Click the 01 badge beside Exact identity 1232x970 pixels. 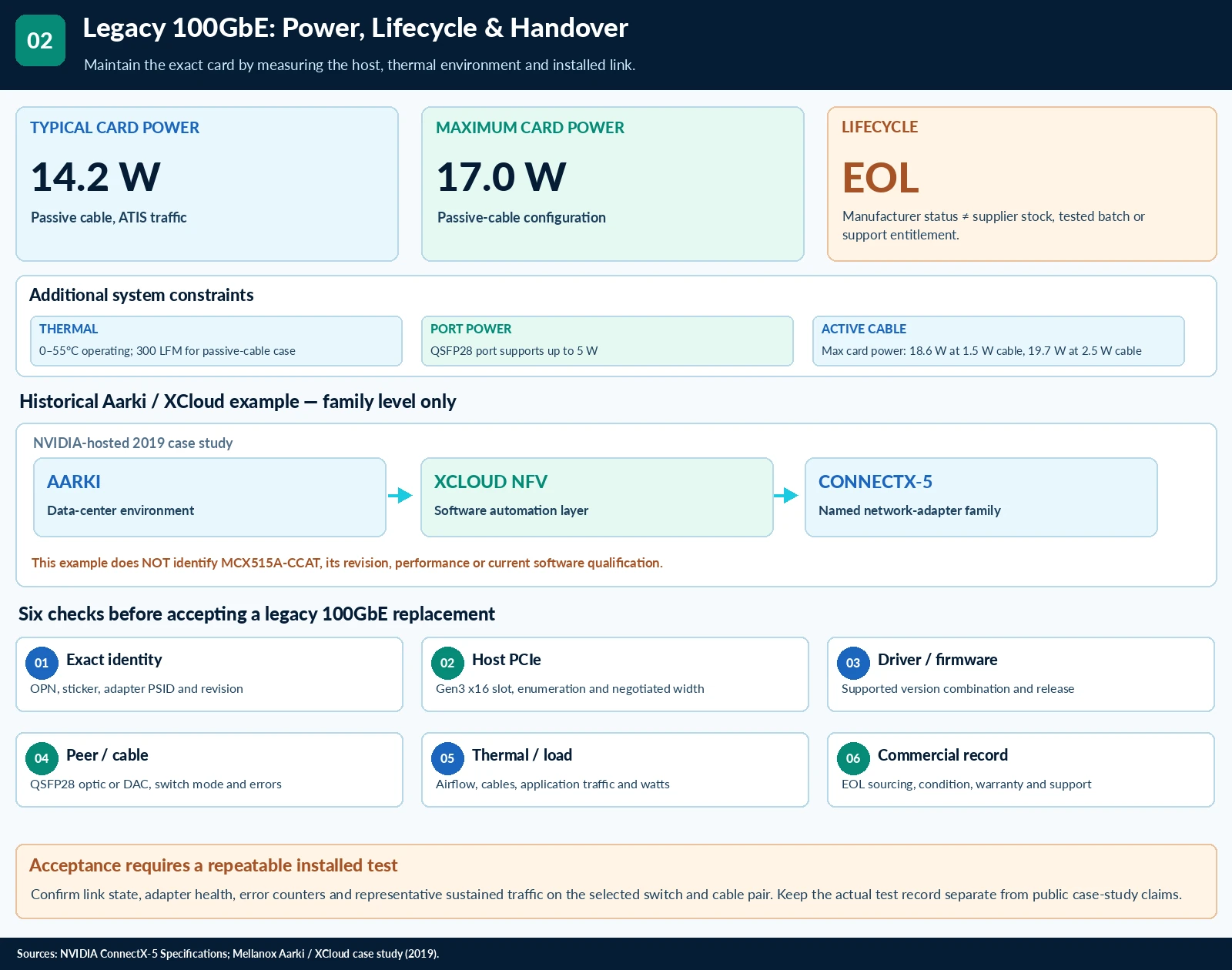click(42, 663)
